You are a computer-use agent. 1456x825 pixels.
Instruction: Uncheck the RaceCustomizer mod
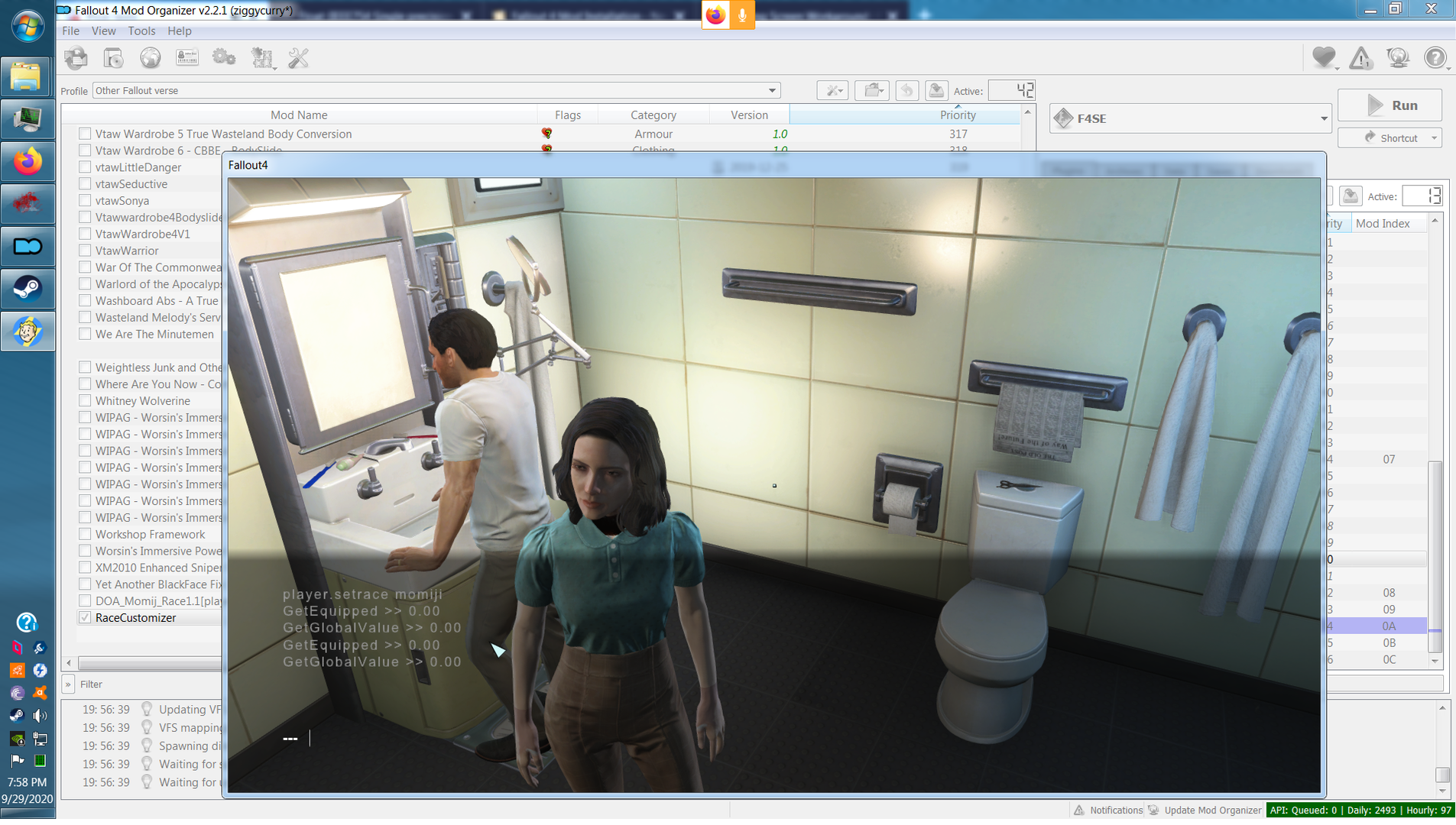(85, 618)
